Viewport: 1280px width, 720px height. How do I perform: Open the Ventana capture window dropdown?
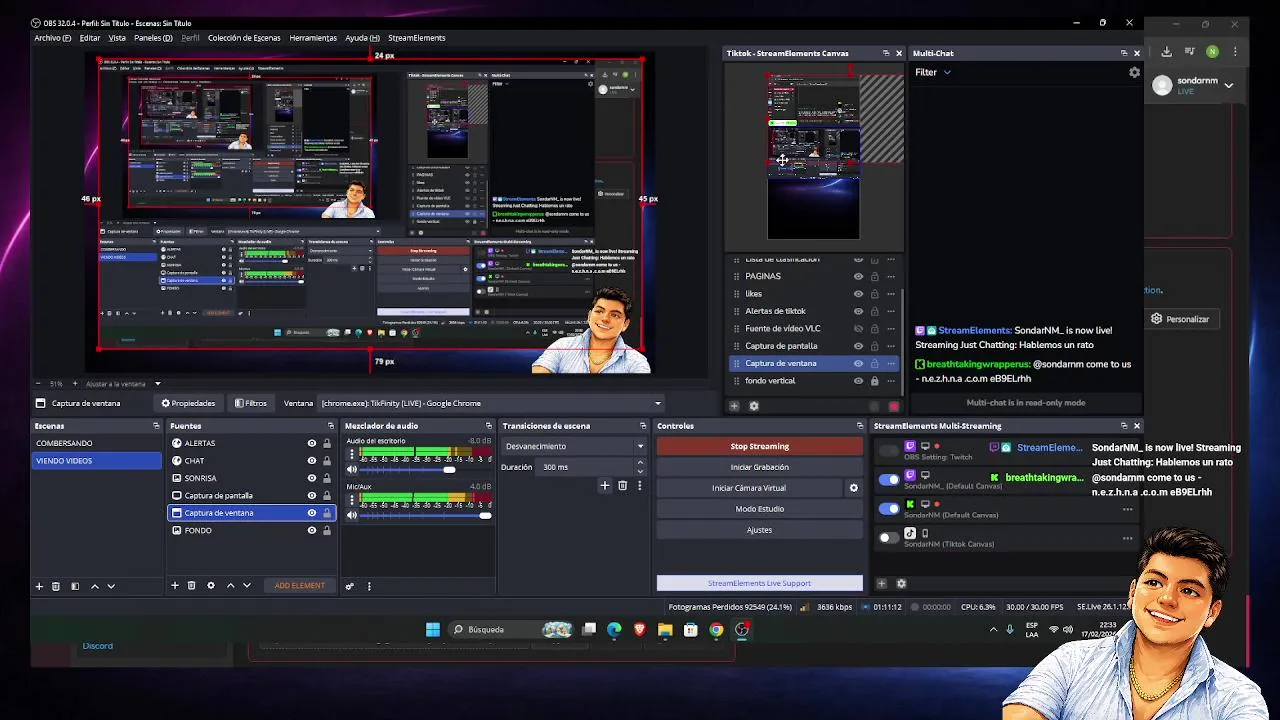coord(491,403)
